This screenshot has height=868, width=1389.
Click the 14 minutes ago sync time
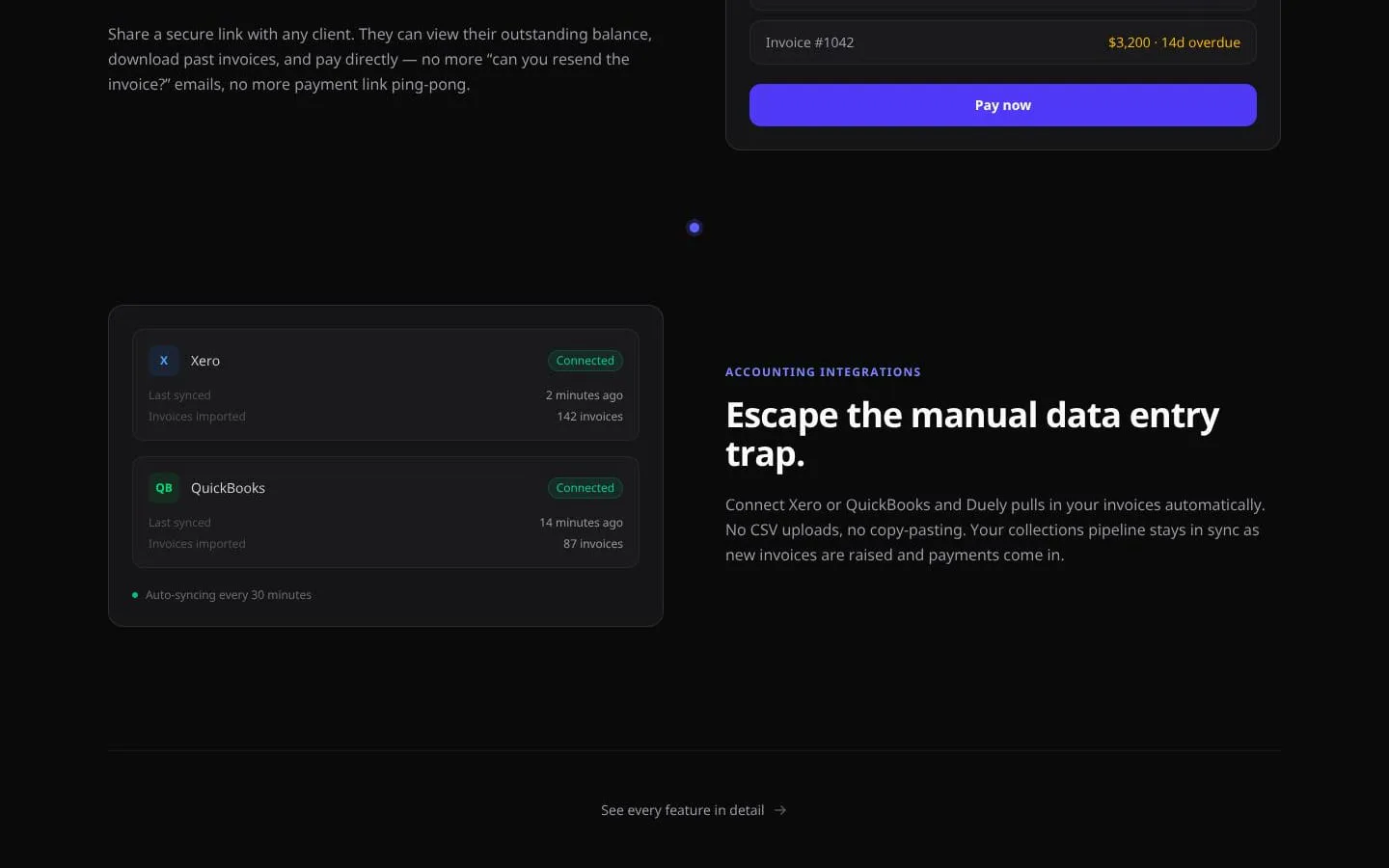pyautogui.click(x=581, y=523)
